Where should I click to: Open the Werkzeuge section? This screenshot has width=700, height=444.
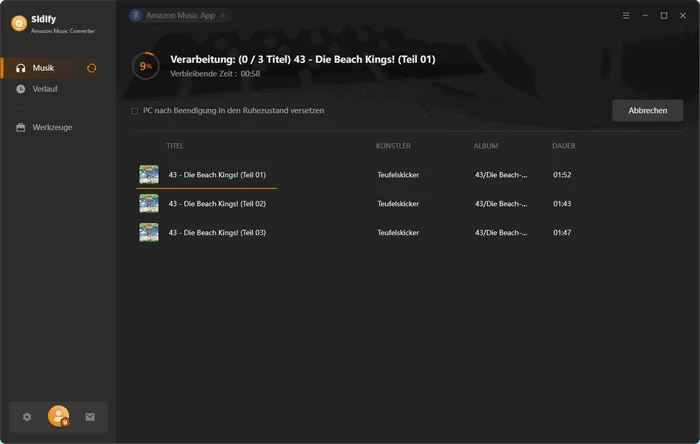coord(52,127)
